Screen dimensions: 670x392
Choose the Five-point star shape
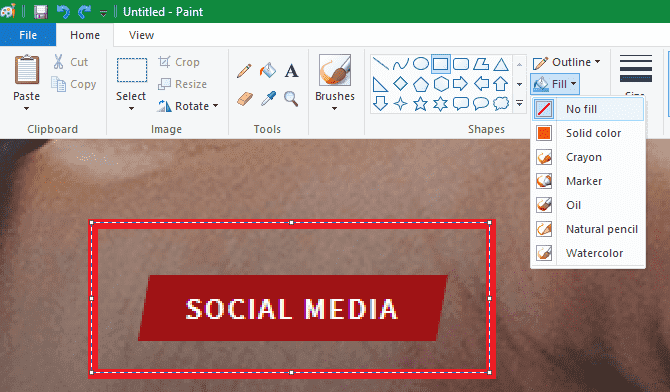pyautogui.click(x=420, y=103)
